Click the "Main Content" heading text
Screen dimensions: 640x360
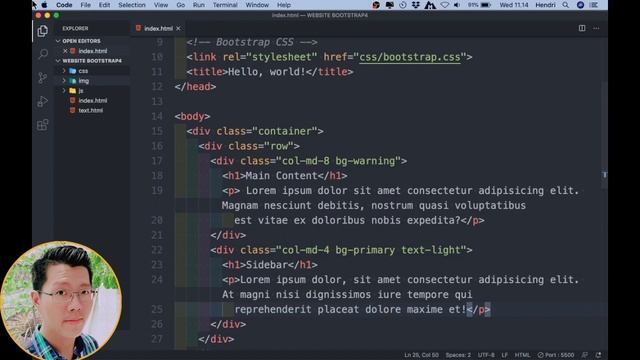pos(282,176)
